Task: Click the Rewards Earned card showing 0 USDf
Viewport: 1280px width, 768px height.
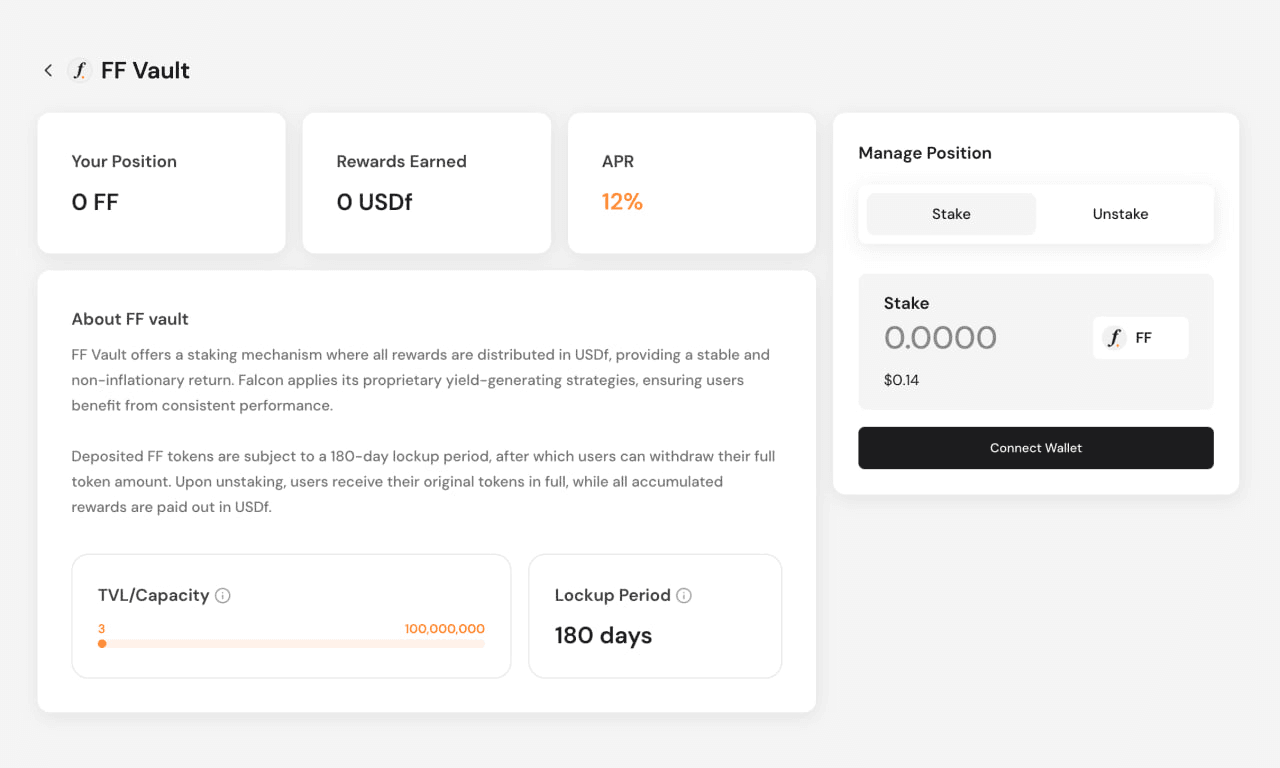Action: (x=426, y=183)
